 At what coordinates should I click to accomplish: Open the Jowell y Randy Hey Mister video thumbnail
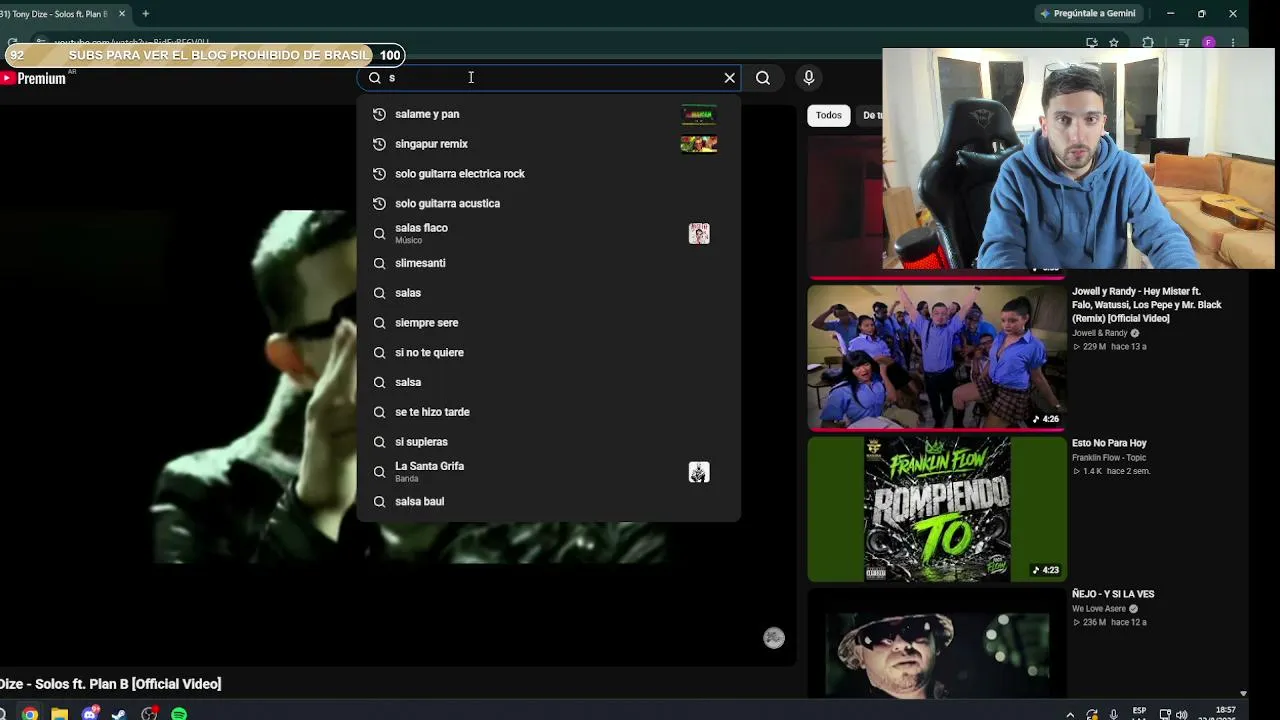[x=937, y=358]
